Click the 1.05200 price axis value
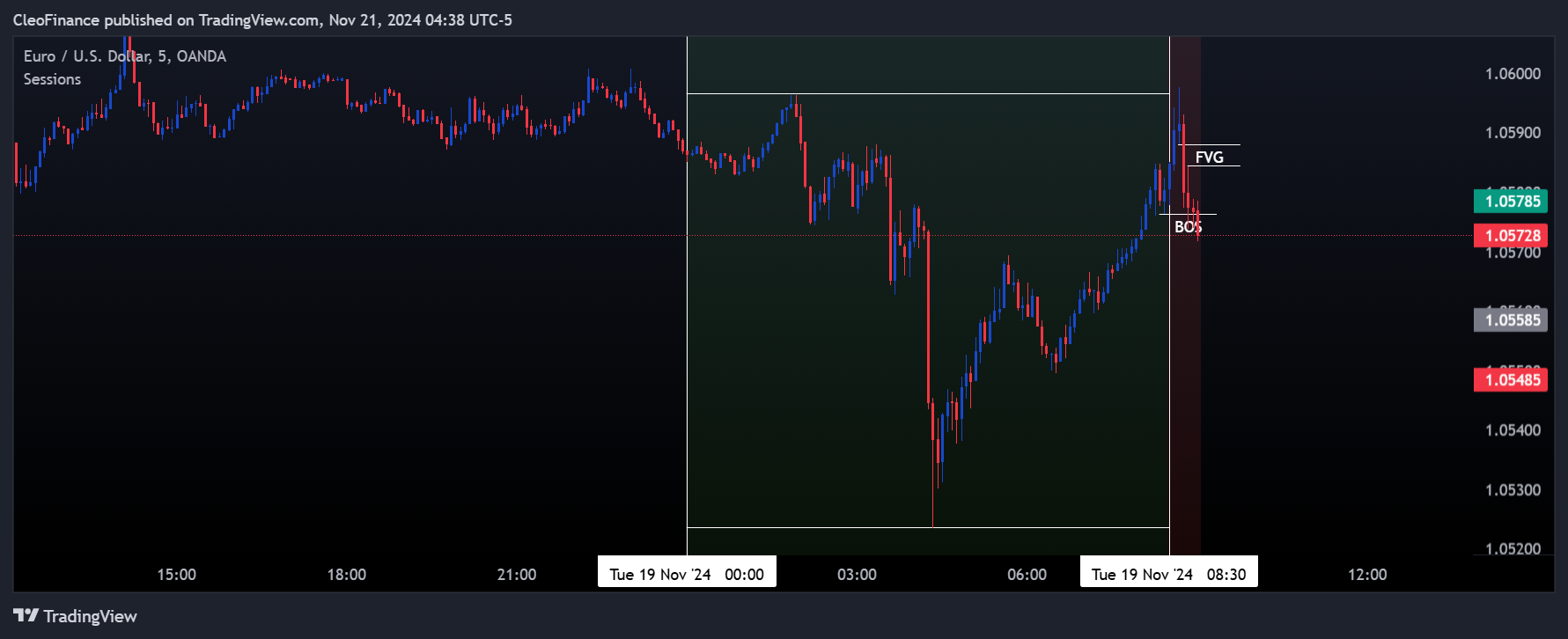Viewport: 1568px width, 639px height. pyautogui.click(x=1513, y=549)
